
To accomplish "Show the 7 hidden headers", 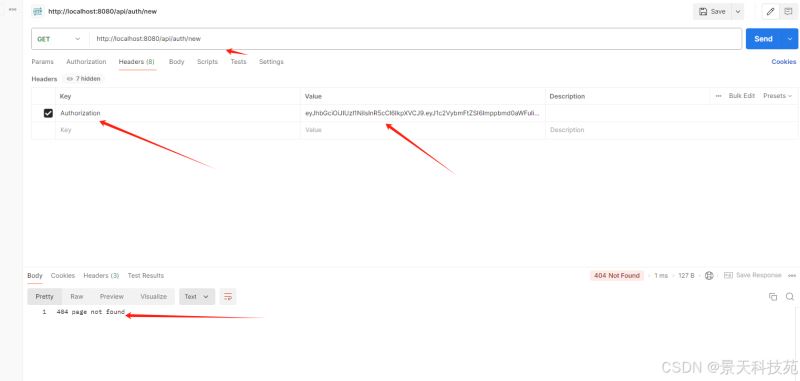I will pyautogui.click(x=84, y=79).
